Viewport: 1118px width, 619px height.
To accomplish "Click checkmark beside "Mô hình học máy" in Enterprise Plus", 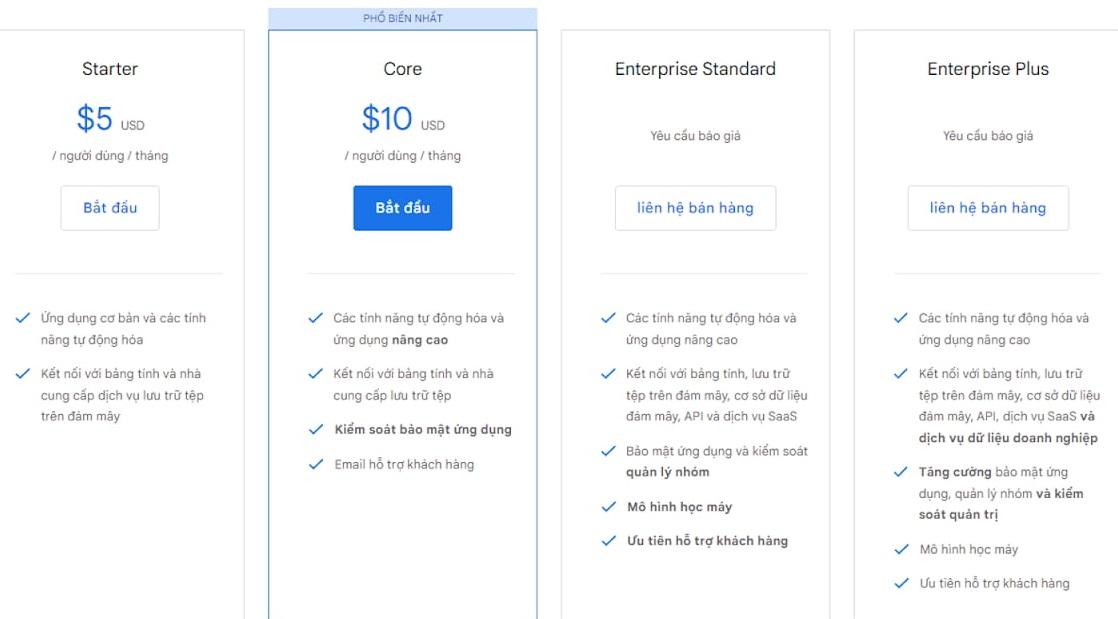I will [899, 549].
